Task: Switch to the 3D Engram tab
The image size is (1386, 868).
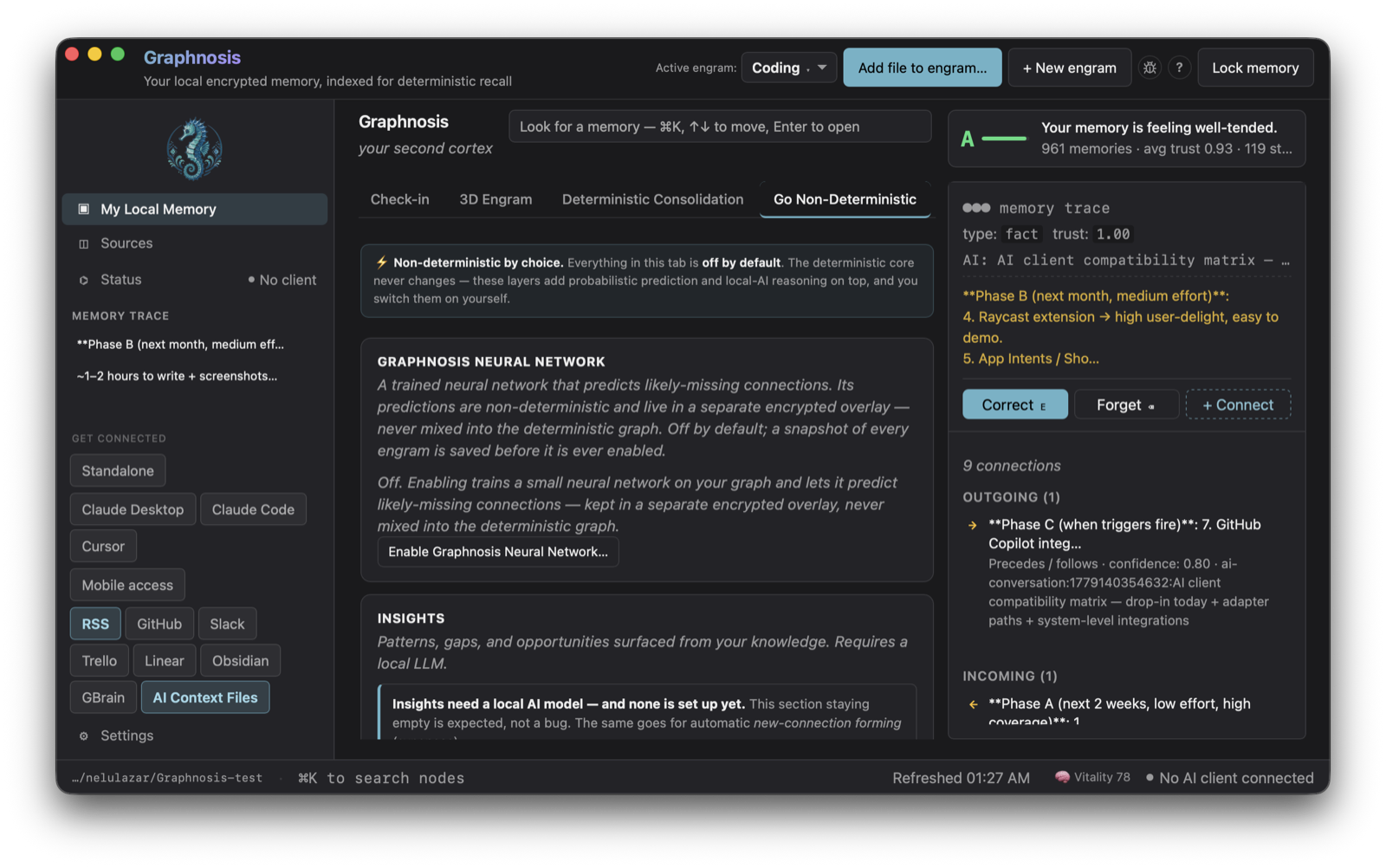Action: pos(495,199)
